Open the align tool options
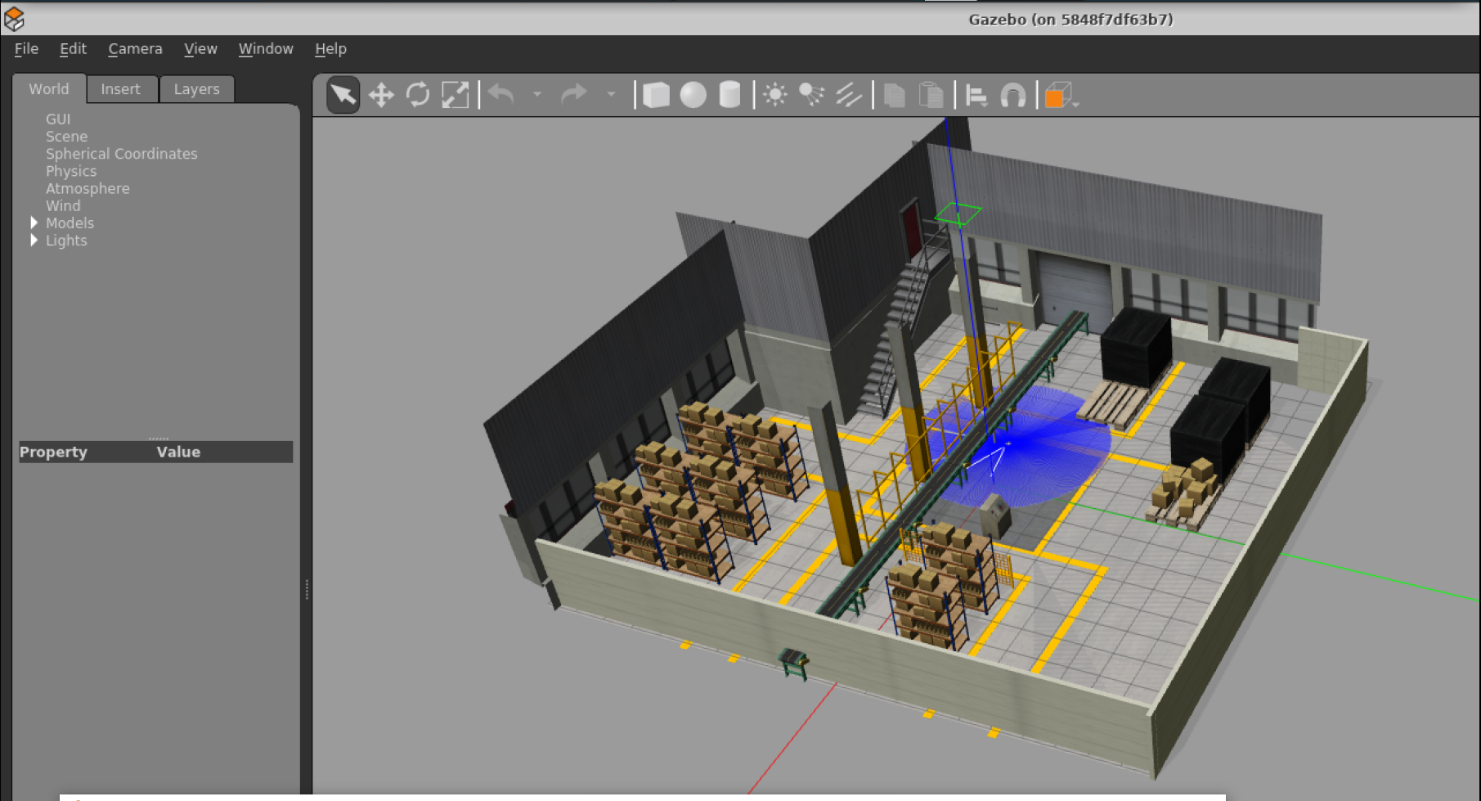1481x801 pixels. pos(976,95)
